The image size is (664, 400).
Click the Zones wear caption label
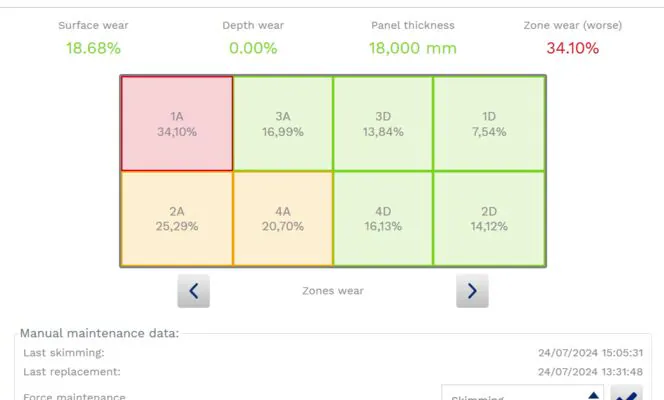pos(332,291)
